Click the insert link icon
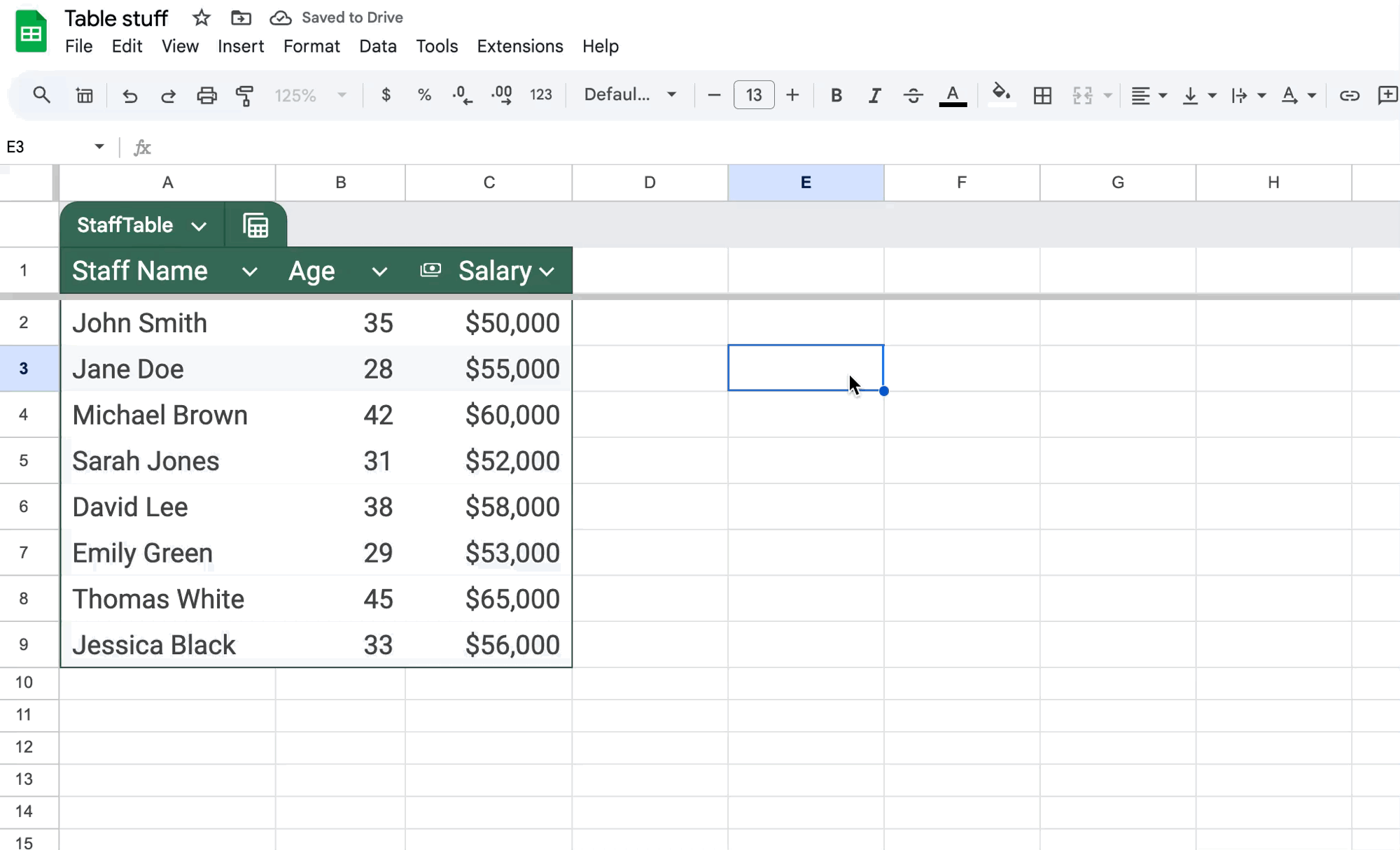 1349,95
